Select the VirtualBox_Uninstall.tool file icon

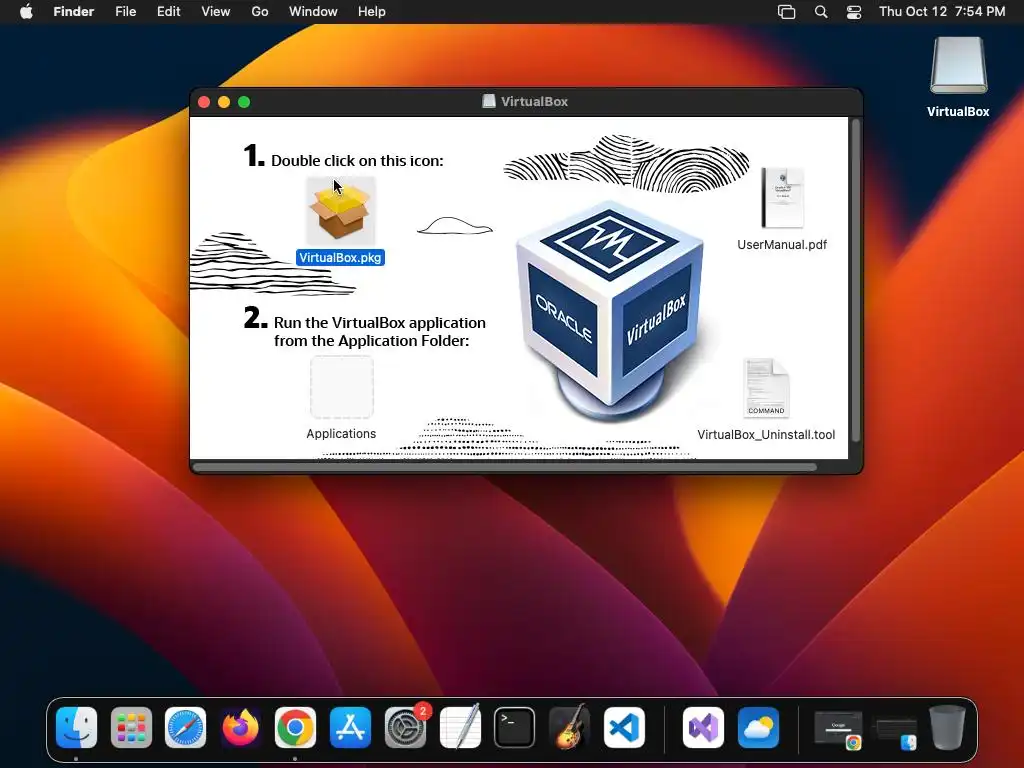pos(766,388)
